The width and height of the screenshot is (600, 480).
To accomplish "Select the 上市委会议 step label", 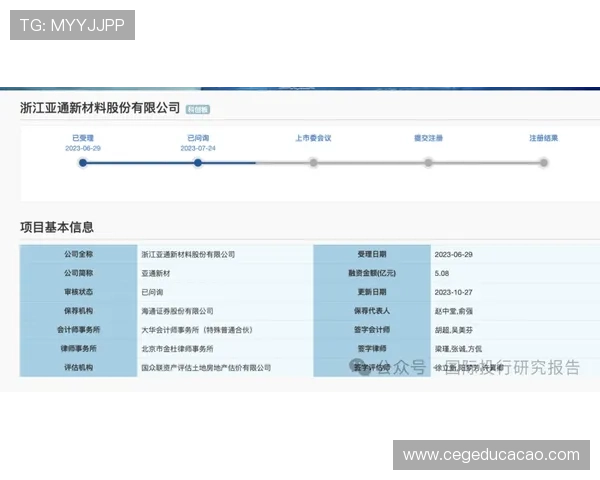I will point(313,138).
